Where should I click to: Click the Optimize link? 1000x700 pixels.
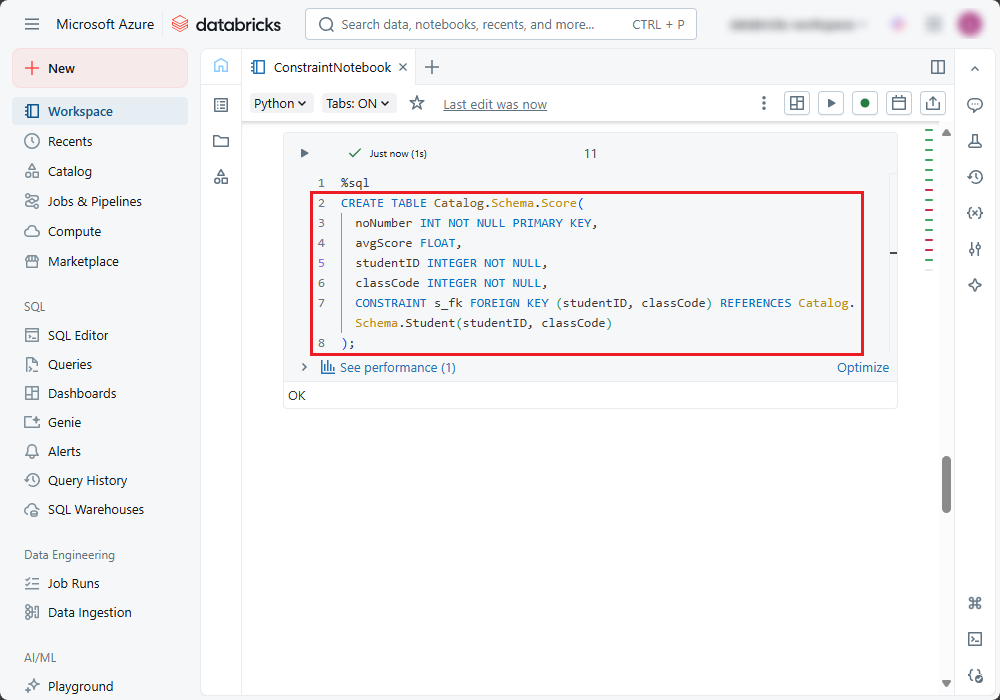pyautogui.click(x=862, y=367)
